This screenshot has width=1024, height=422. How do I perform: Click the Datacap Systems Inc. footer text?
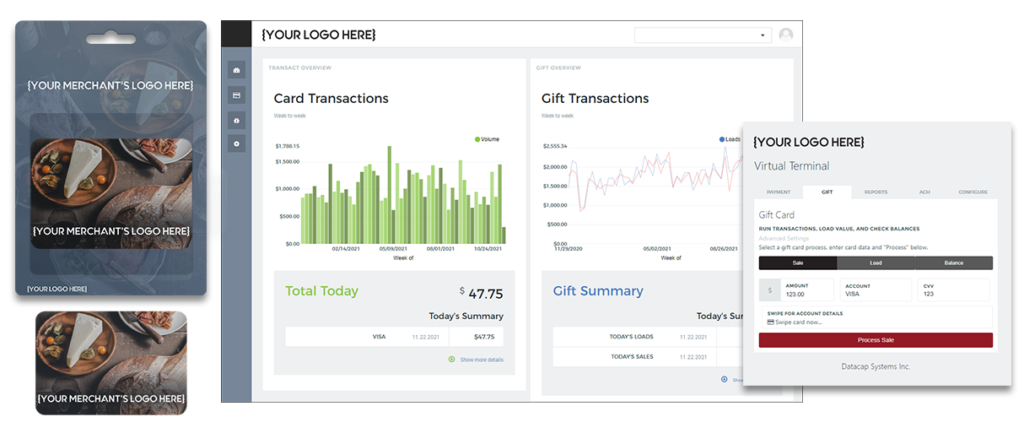876,366
